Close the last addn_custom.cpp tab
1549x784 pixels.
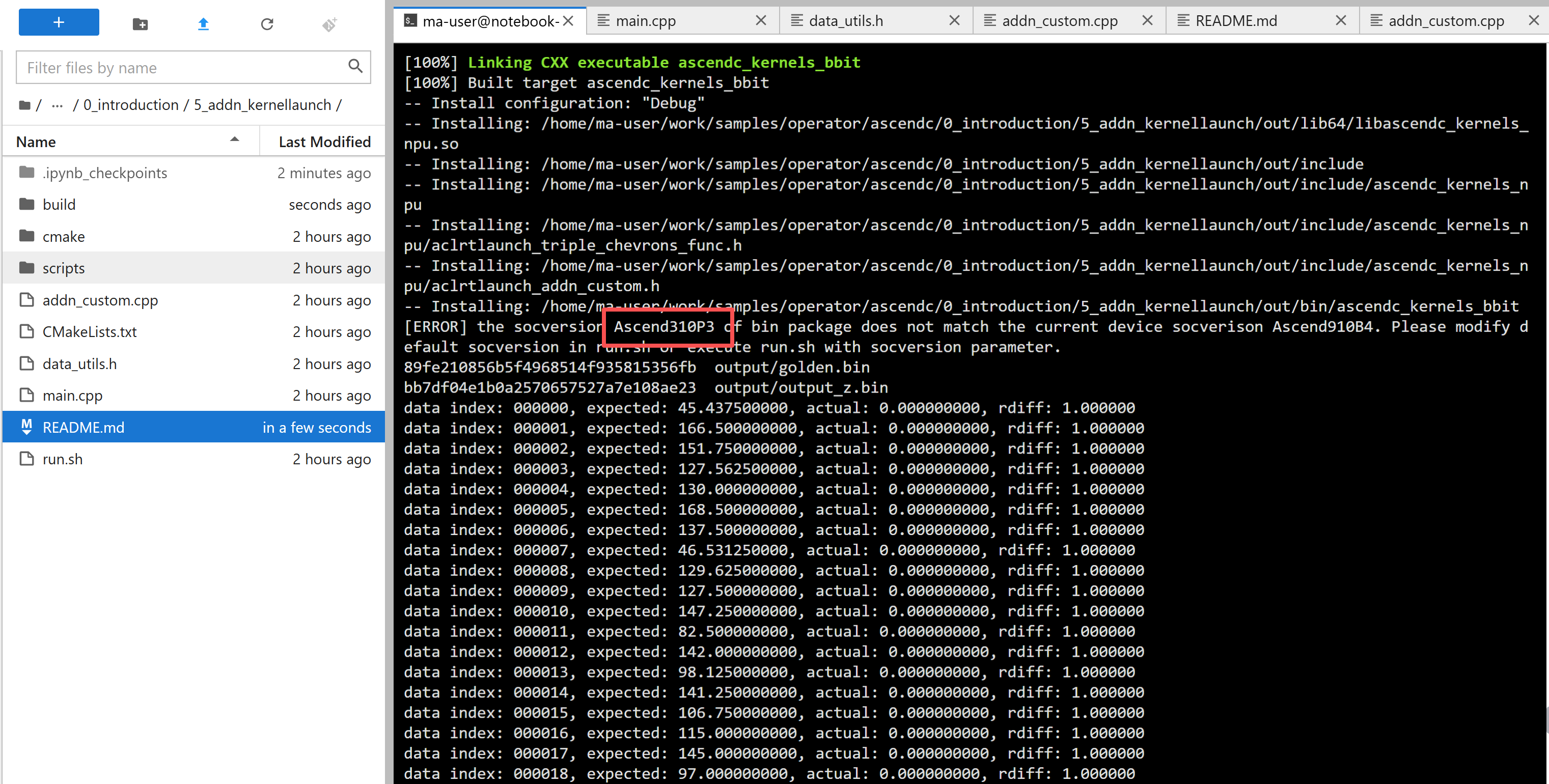tap(1534, 20)
